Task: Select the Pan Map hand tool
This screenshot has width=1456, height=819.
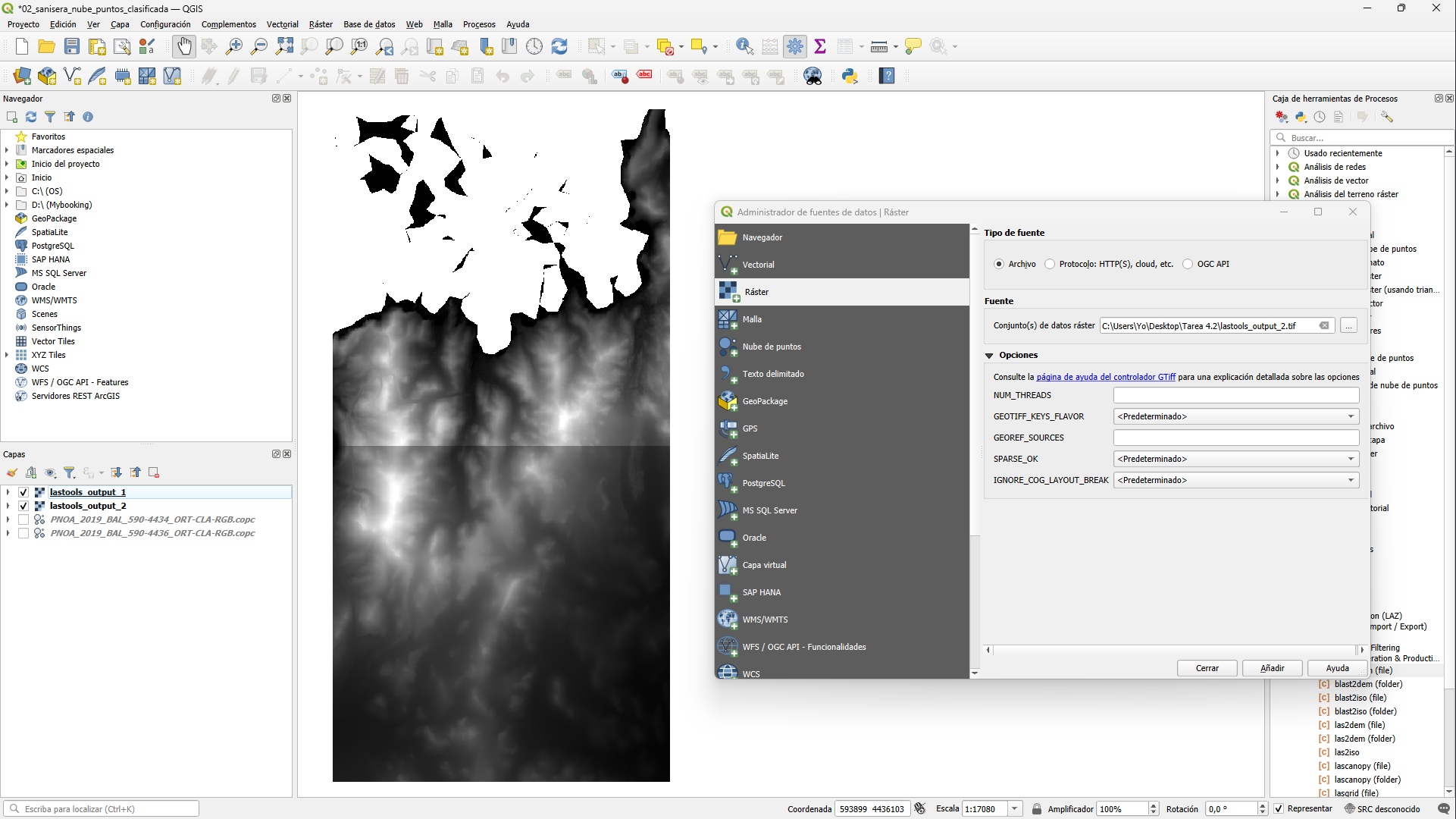Action: (x=183, y=47)
